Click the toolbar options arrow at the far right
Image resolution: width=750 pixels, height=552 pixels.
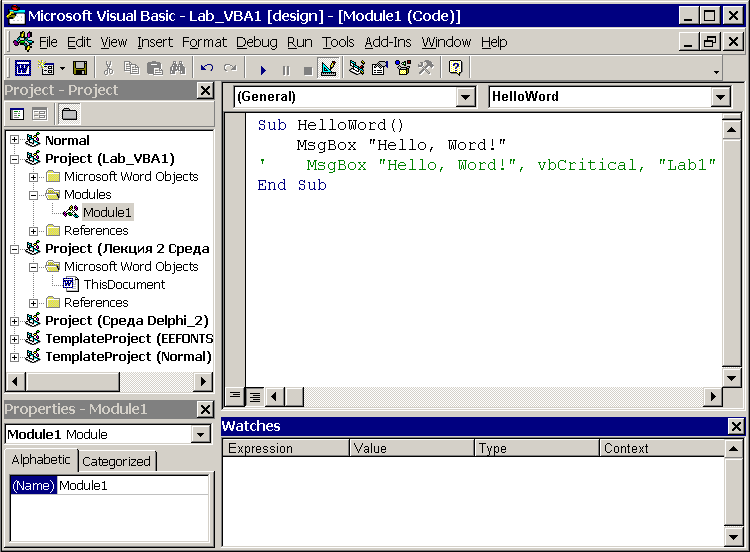click(716, 72)
